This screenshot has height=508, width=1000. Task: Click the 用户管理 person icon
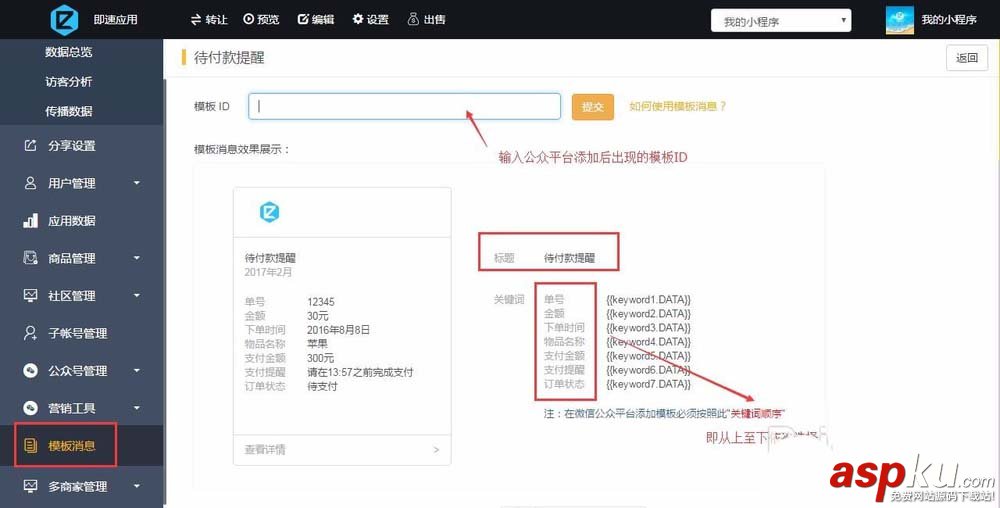pos(30,183)
